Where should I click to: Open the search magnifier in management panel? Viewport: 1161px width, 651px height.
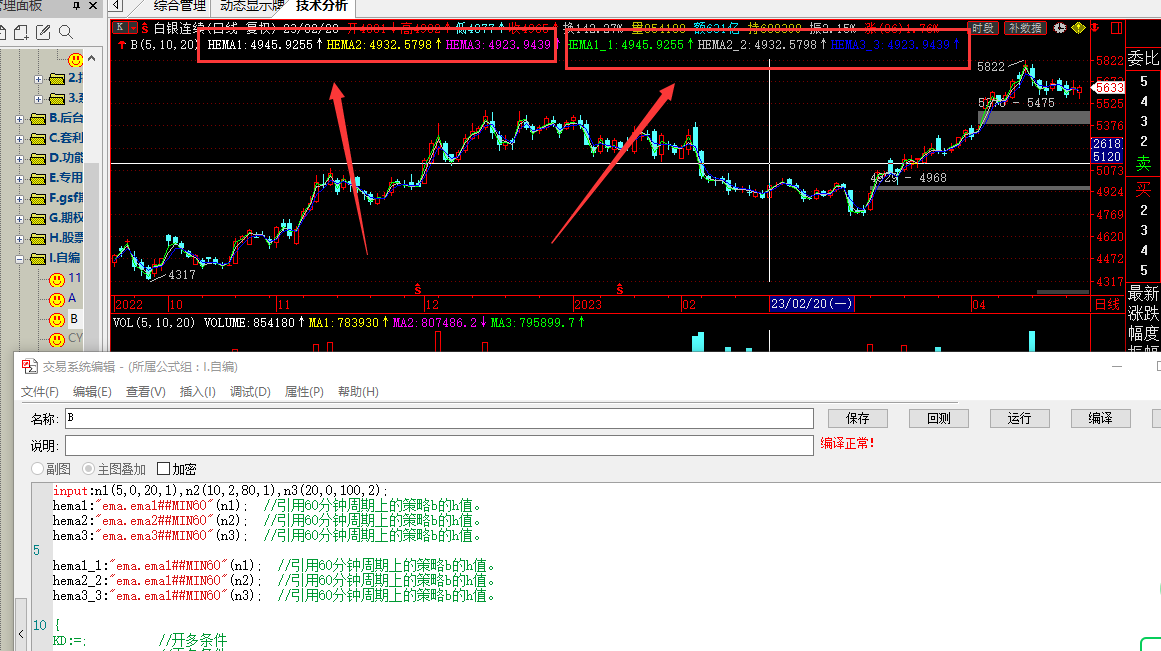click(66, 32)
